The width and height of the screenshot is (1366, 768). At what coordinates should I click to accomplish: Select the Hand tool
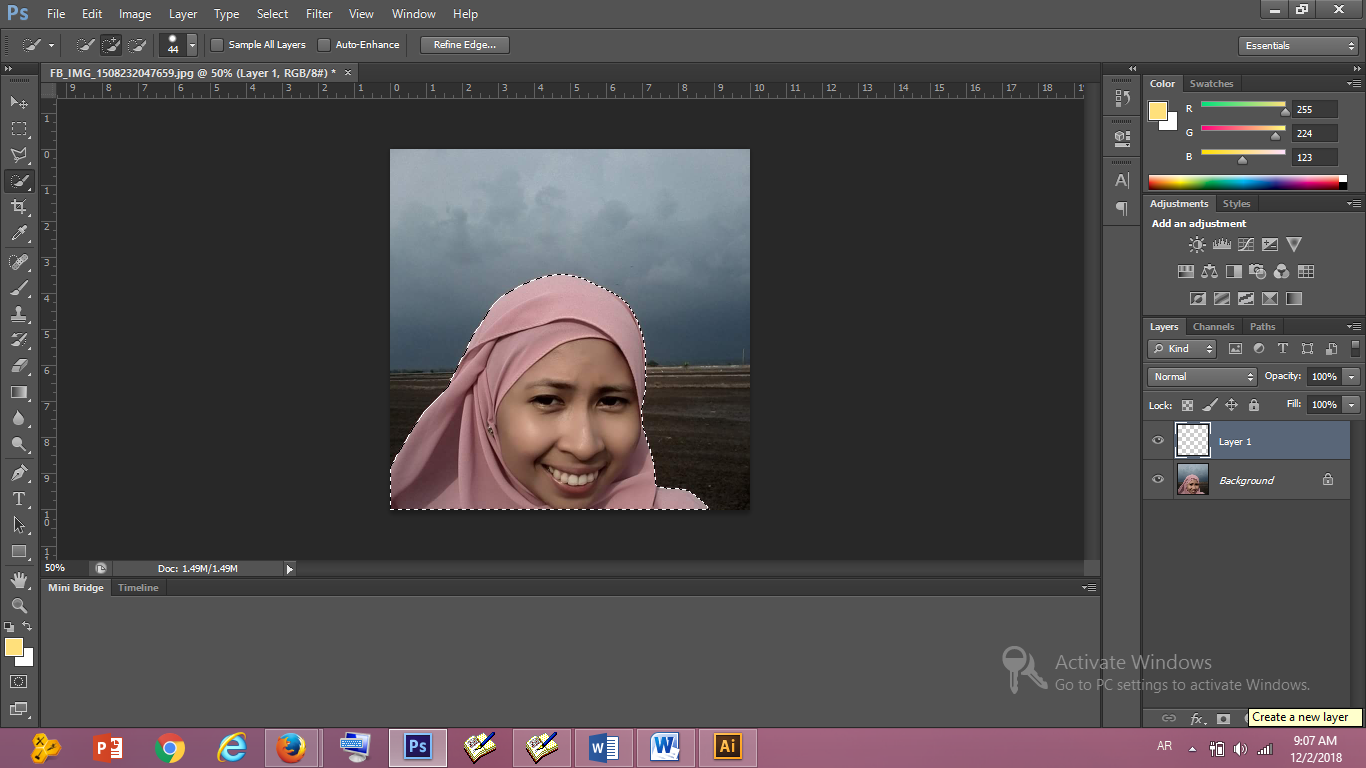pos(19,578)
